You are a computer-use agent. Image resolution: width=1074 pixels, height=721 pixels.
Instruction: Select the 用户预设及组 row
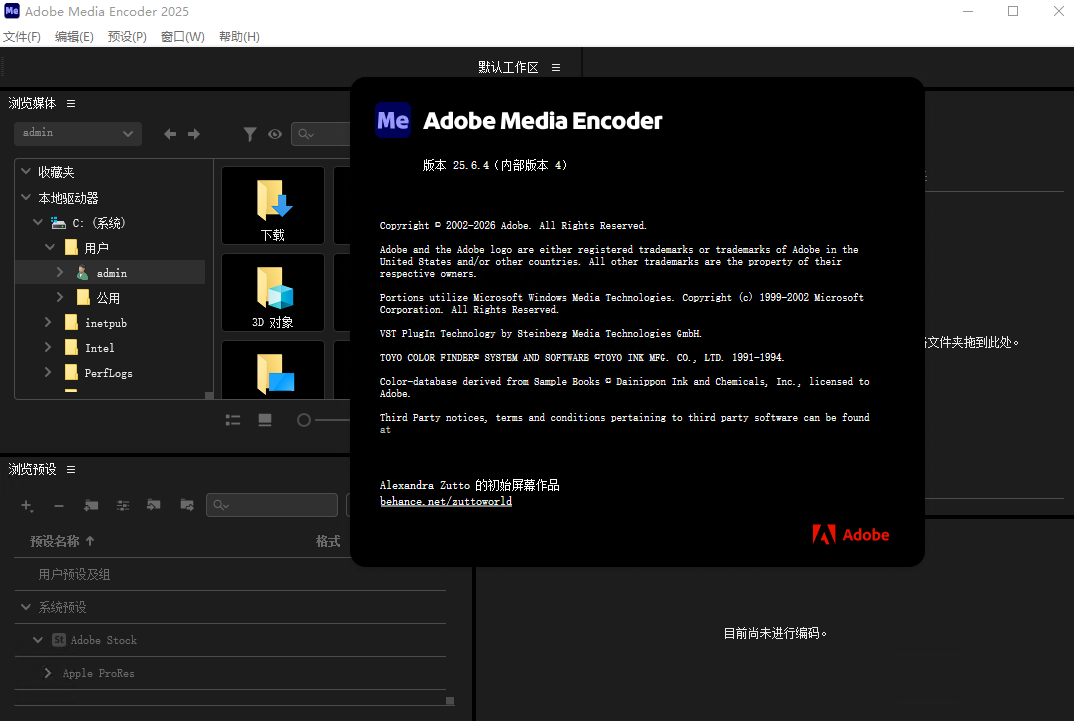(230, 574)
